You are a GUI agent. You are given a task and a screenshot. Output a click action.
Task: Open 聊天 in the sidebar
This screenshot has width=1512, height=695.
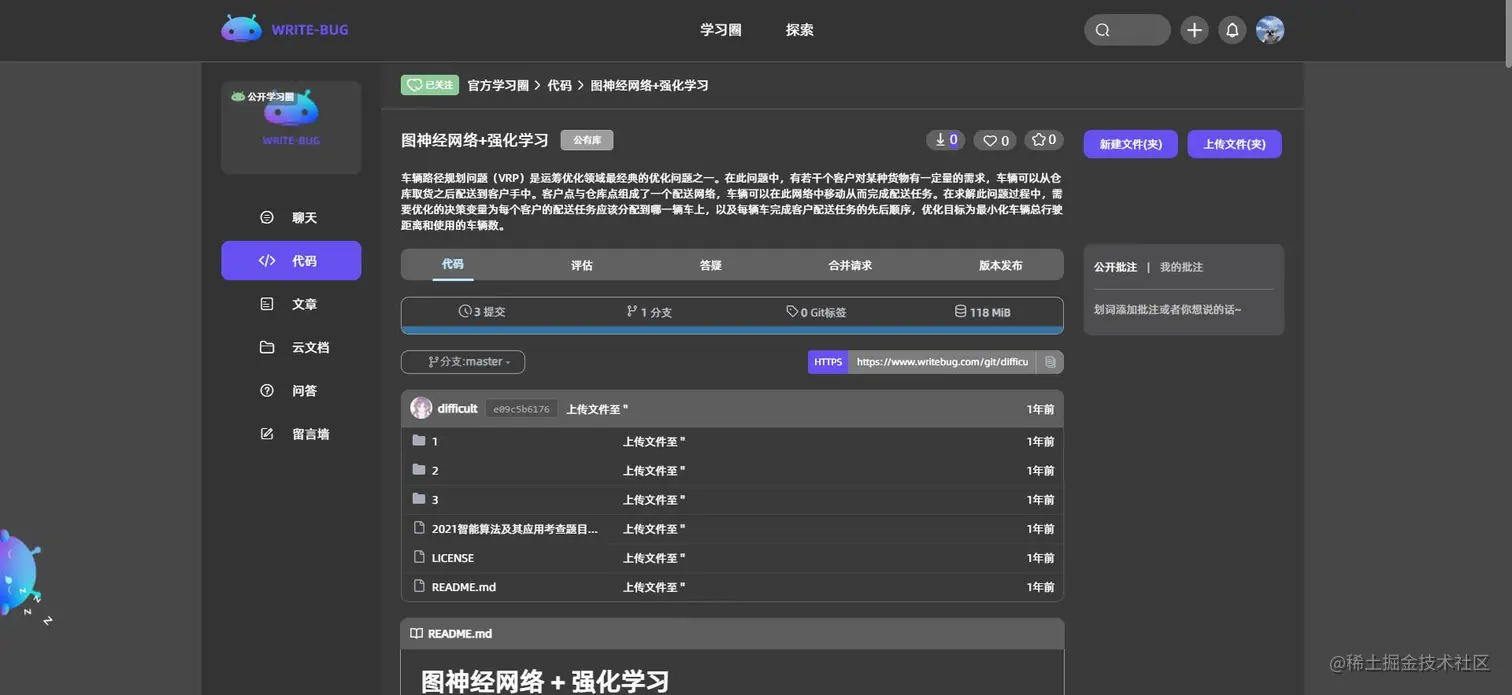pyautogui.click(x=291, y=217)
